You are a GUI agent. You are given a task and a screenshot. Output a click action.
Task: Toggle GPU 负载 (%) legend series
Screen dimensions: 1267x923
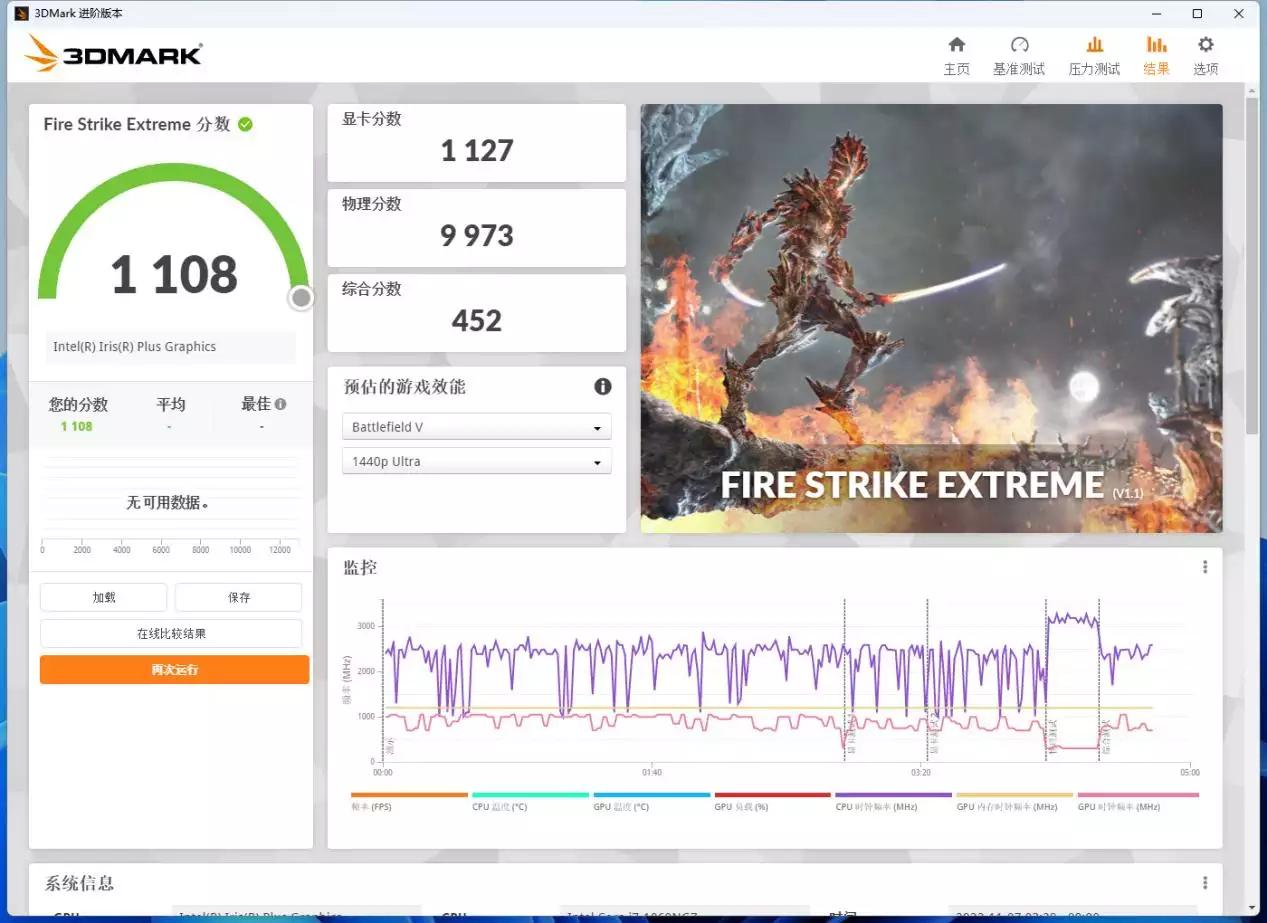tap(741, 806)
